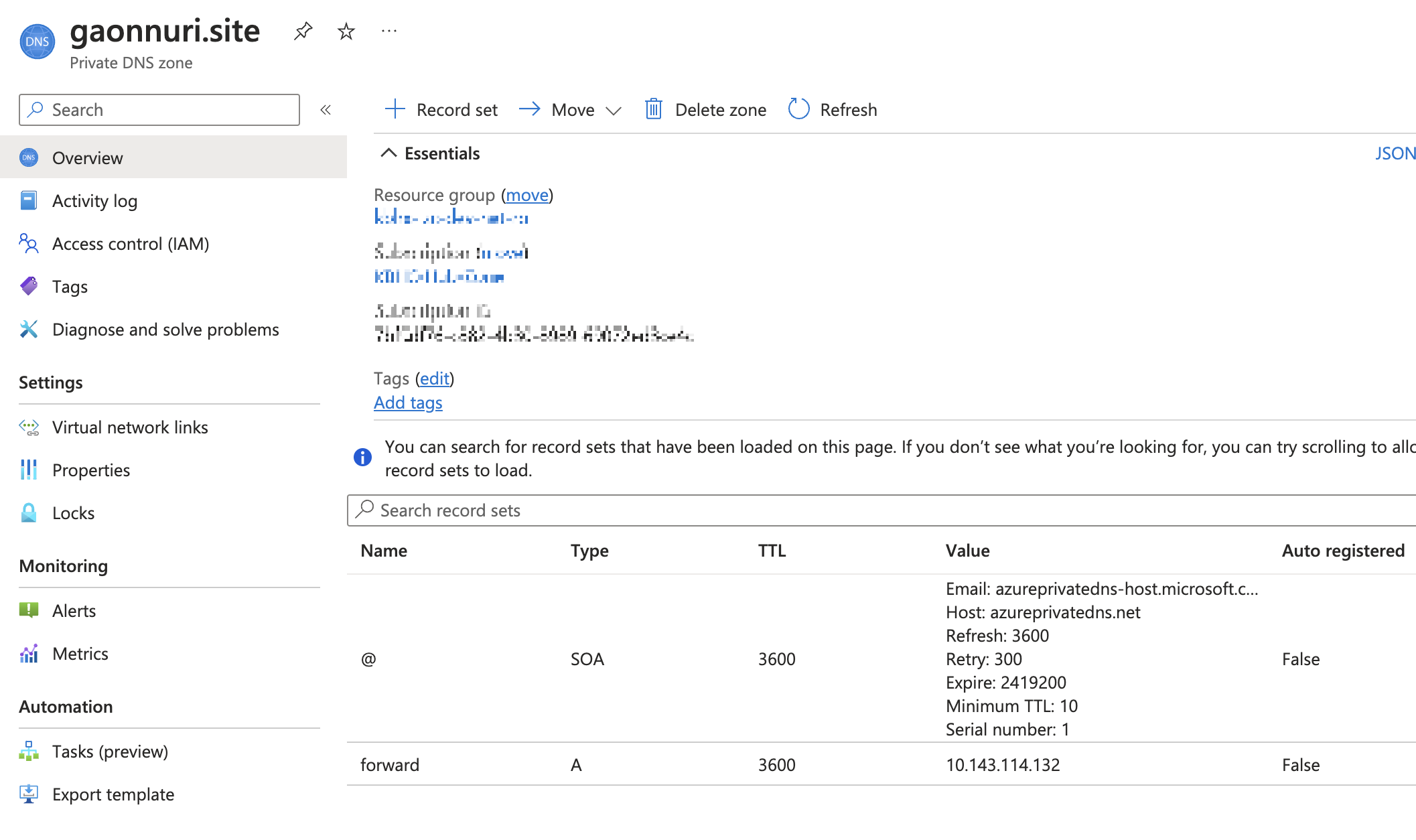Focus the sidebar Search field
This screenshot has height=840, width=1416.
click(x=159, y=110)
